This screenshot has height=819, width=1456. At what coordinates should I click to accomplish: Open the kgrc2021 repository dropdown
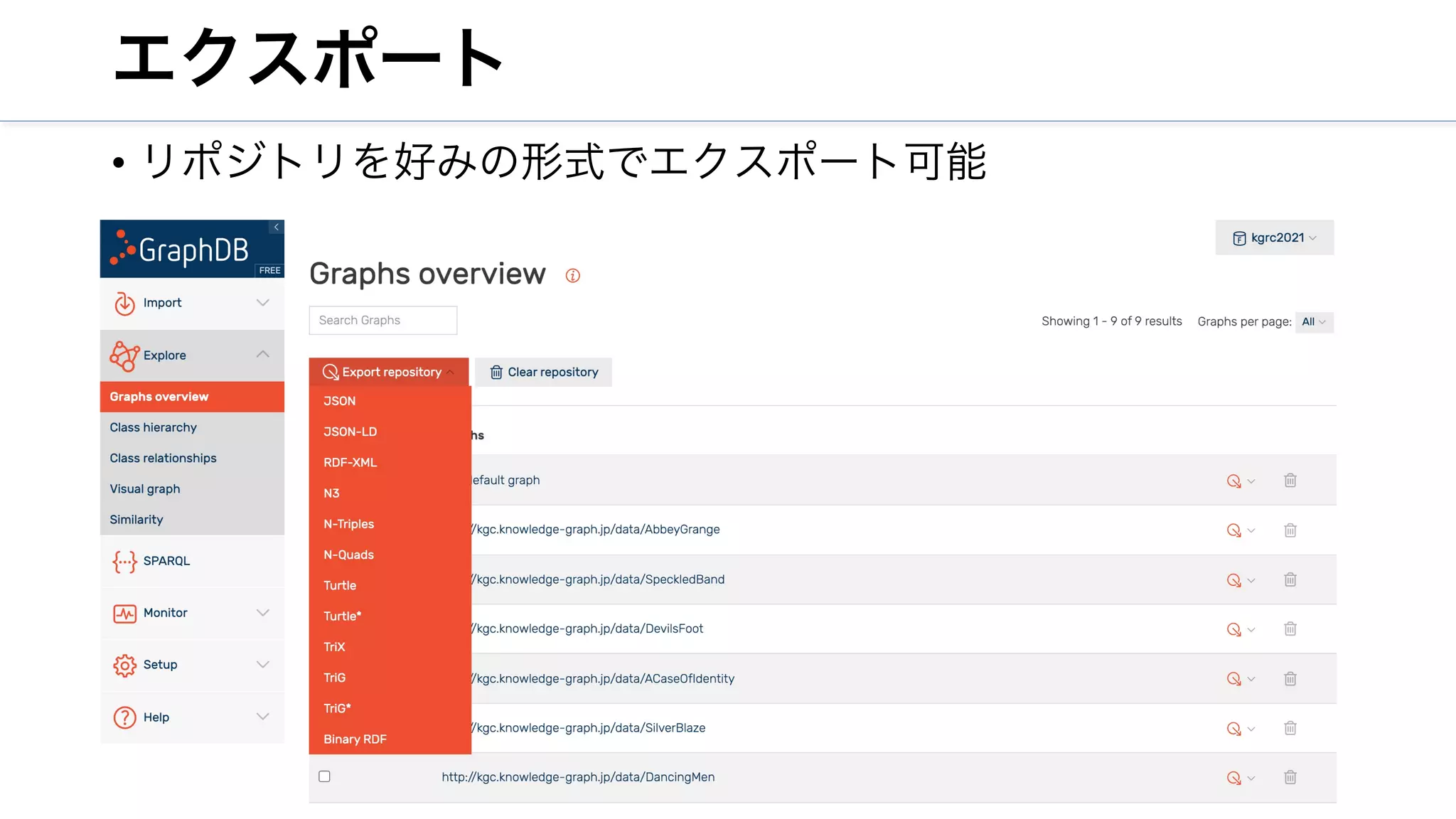pos(1275,237)
